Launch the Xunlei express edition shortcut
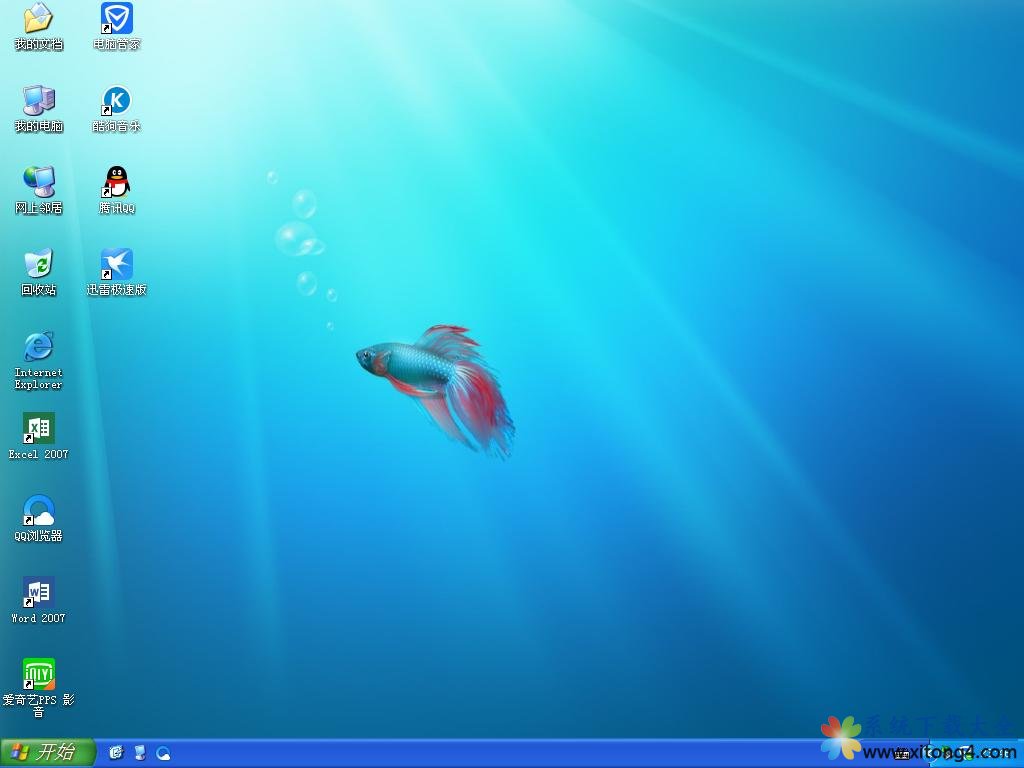This screenshot has width=1024, height=768. tap(117, 264)
